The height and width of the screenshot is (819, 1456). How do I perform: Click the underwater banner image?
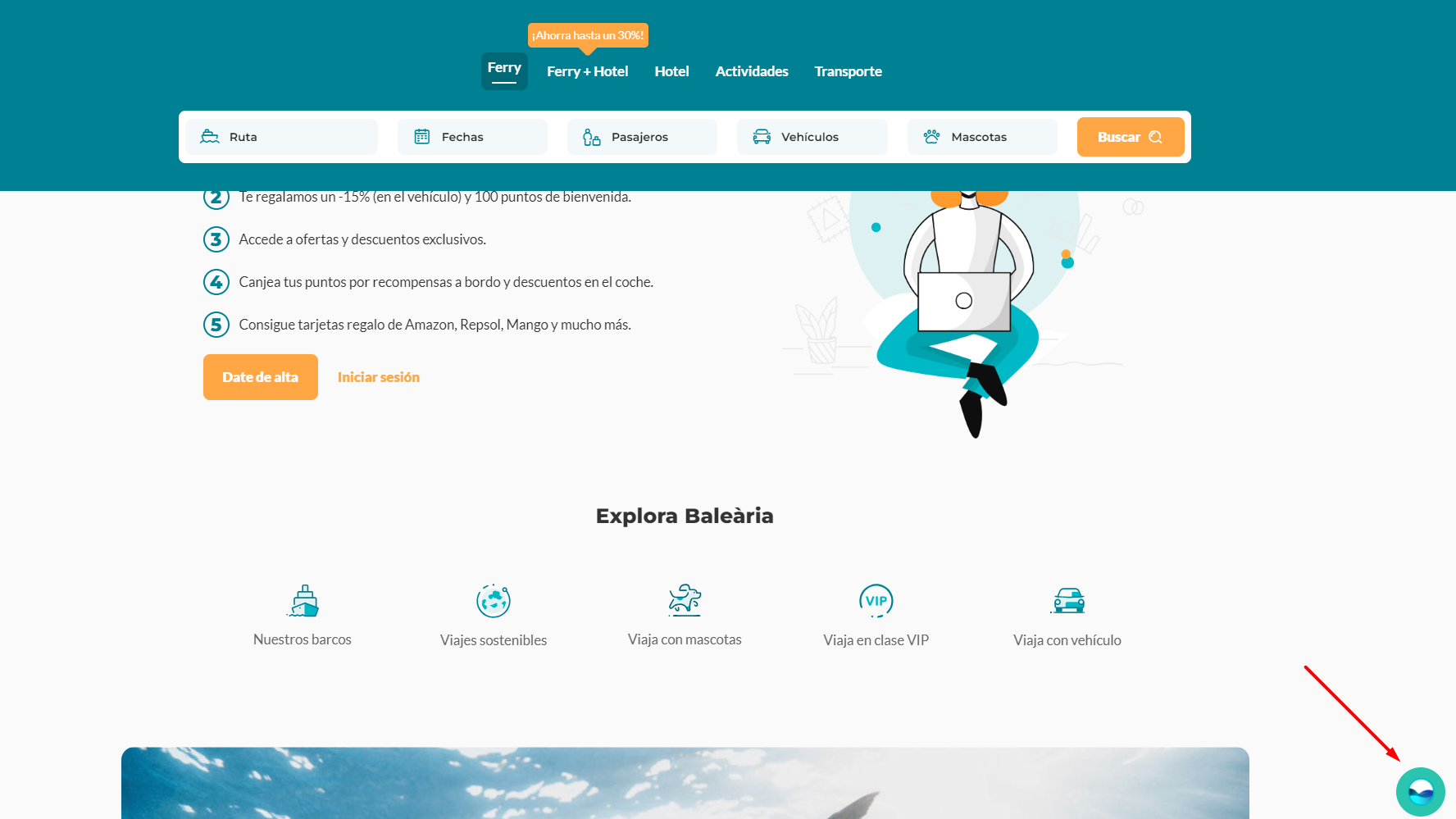(685, 783)
